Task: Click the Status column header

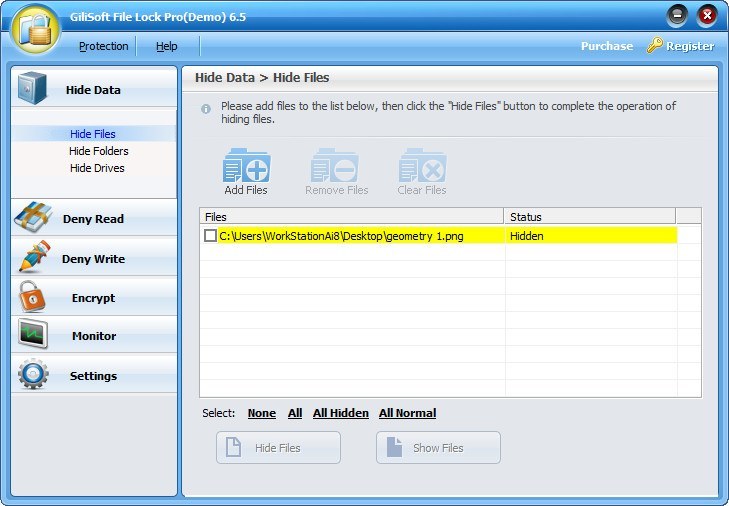Action: [590, 217]
